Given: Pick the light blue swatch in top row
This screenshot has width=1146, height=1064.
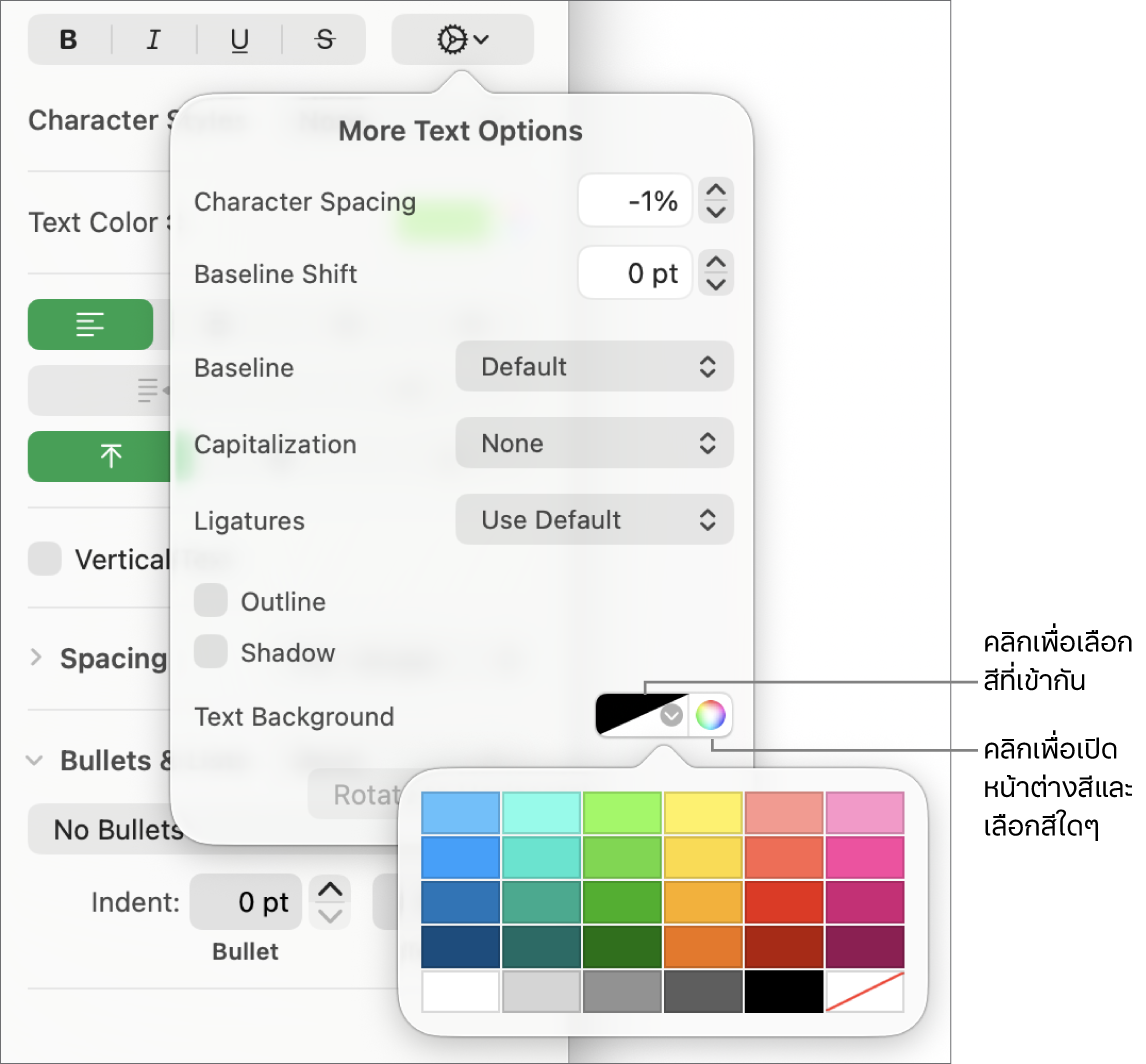Looking at the screenshot, I should coord(460,813).
